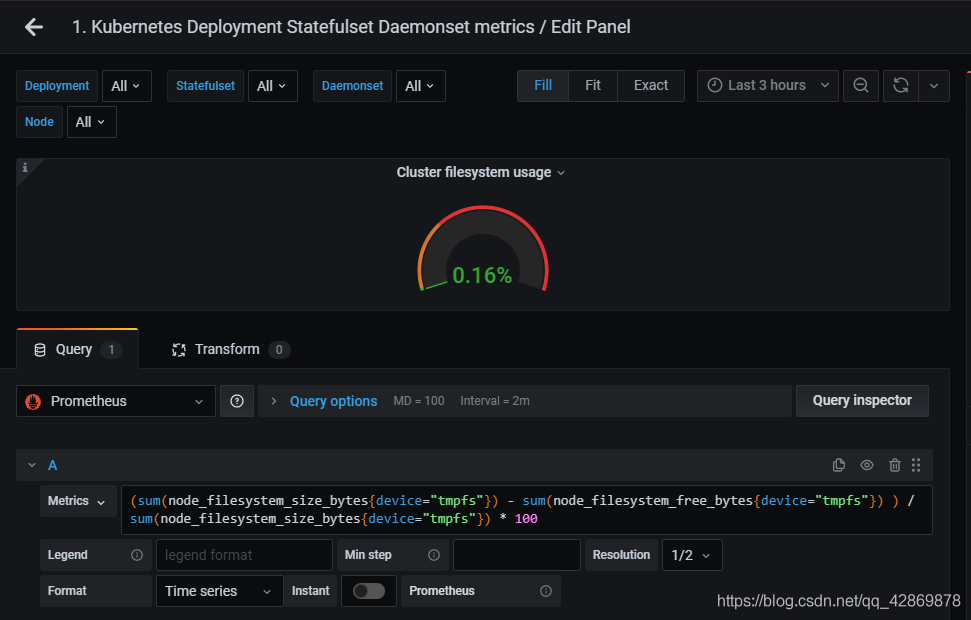This screenshot has height=620, width=971.
Task: Open the Node All dropdown
Action: [x=91, y=122]
